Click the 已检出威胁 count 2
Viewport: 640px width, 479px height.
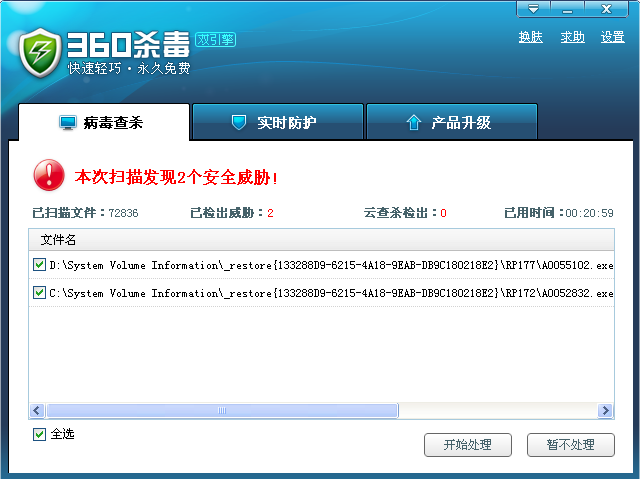270,213
